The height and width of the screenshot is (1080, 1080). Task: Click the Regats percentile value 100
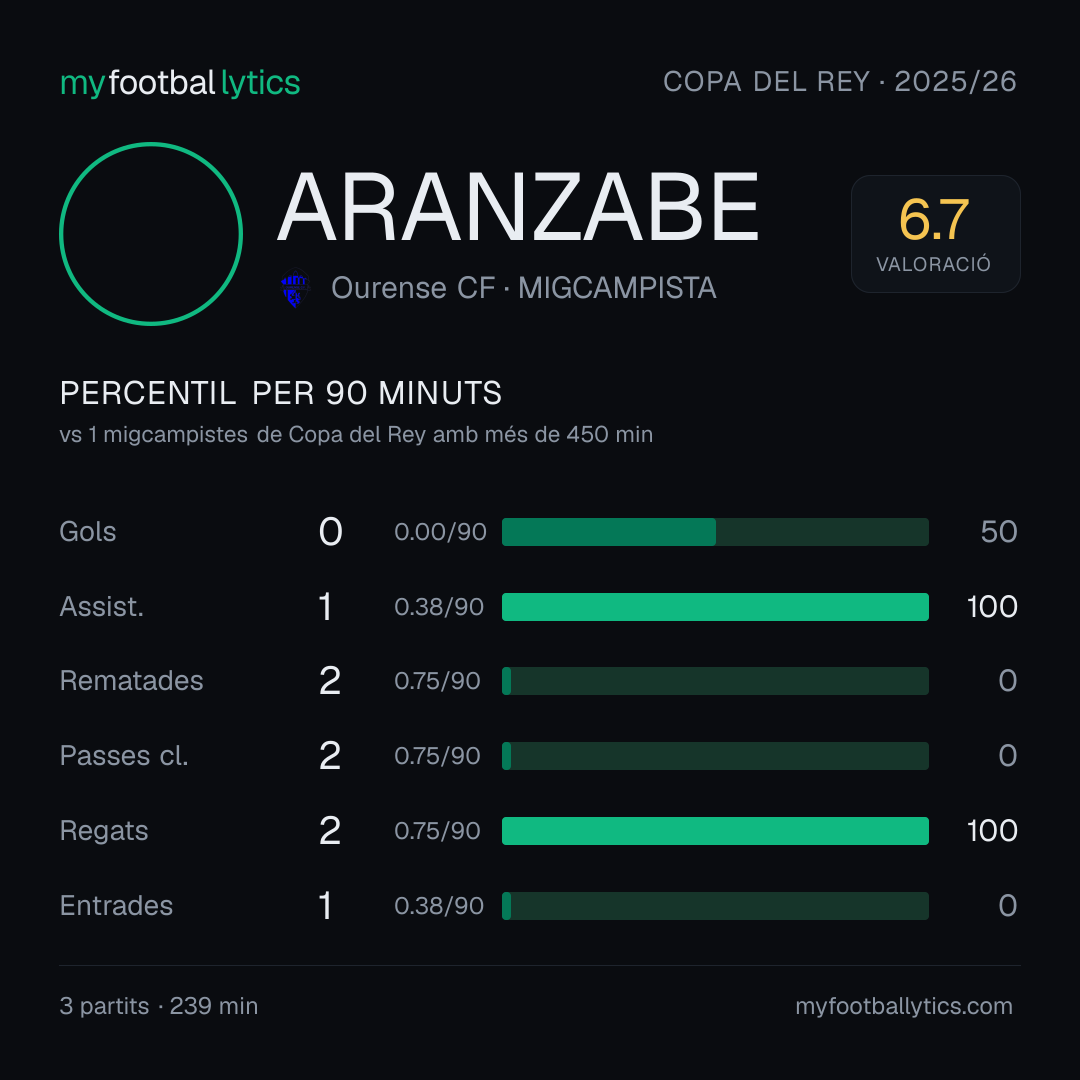pos(992,831)
